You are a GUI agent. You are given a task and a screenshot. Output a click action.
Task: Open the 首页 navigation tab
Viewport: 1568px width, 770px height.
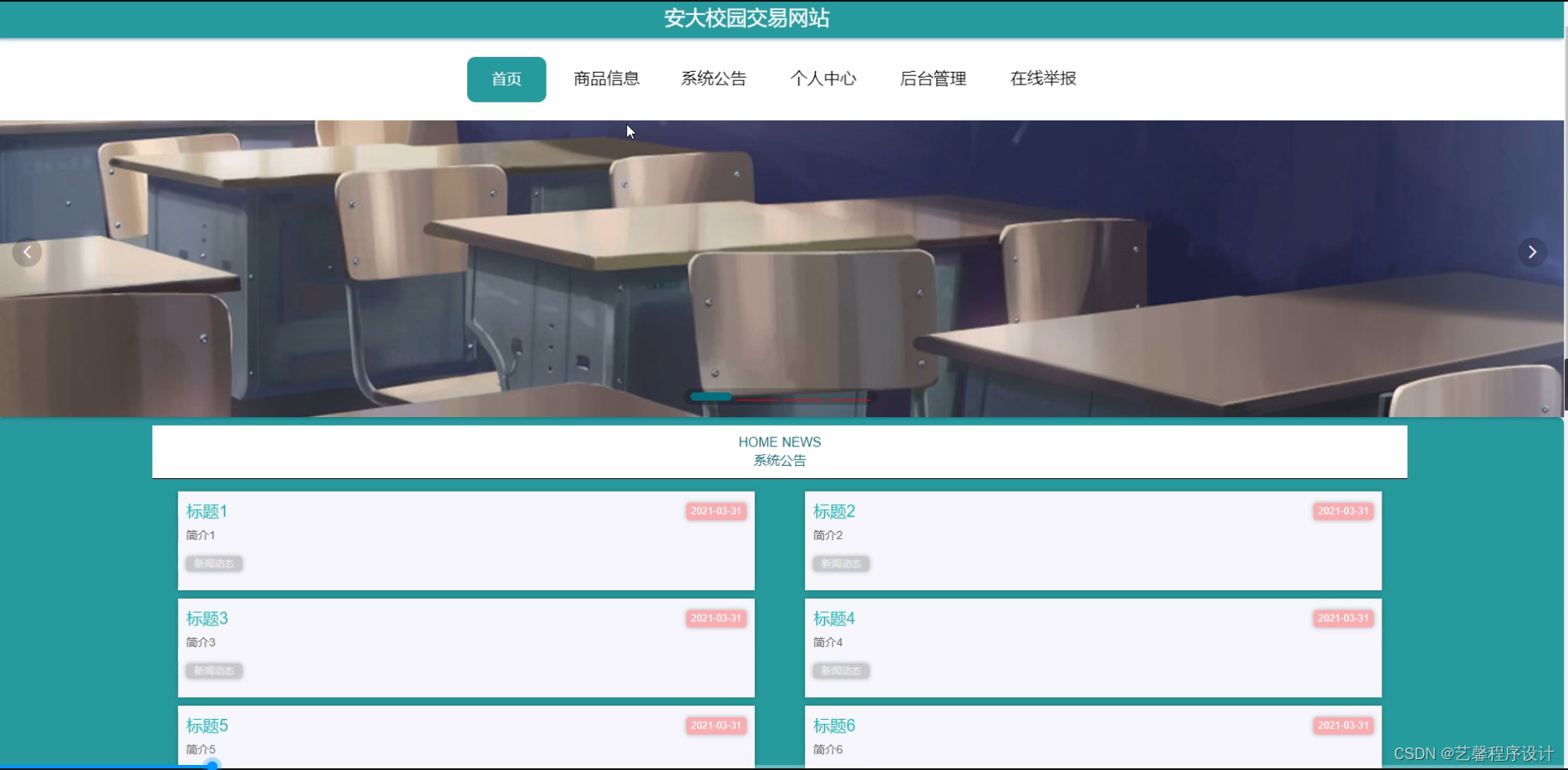pos(506,79)
